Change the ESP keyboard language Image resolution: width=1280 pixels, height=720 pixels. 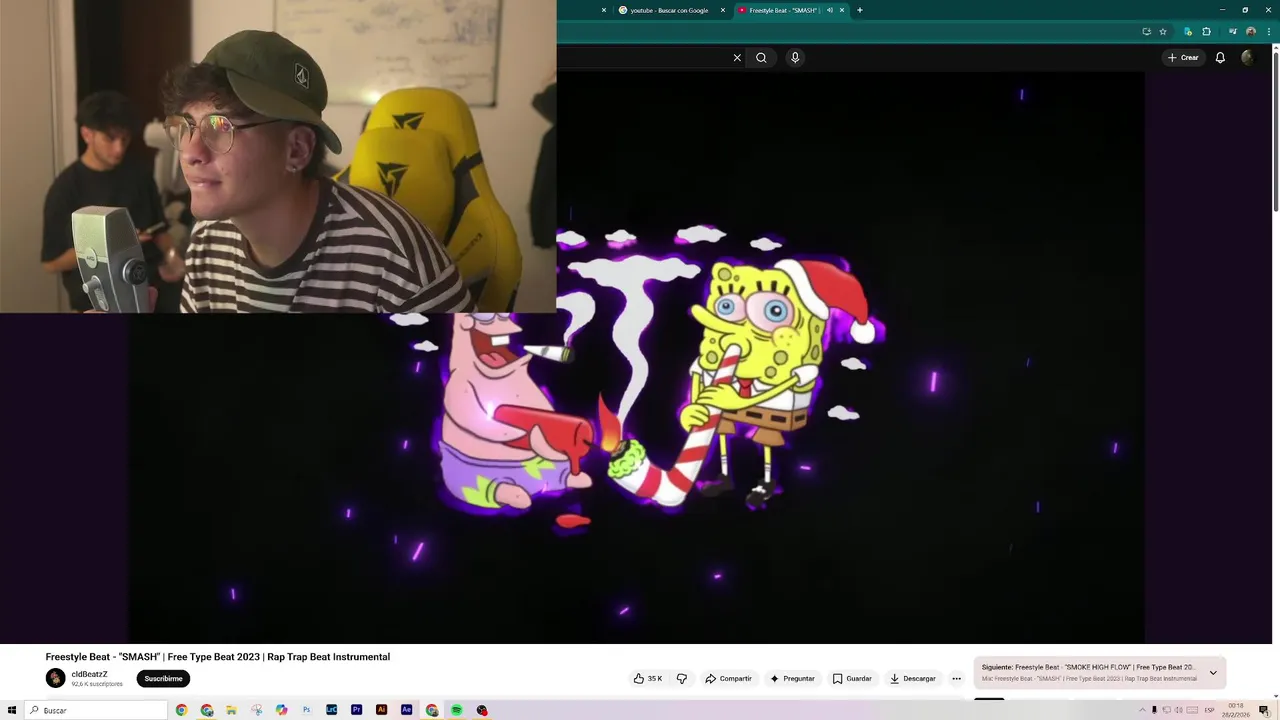click(x=1209, y=710)
